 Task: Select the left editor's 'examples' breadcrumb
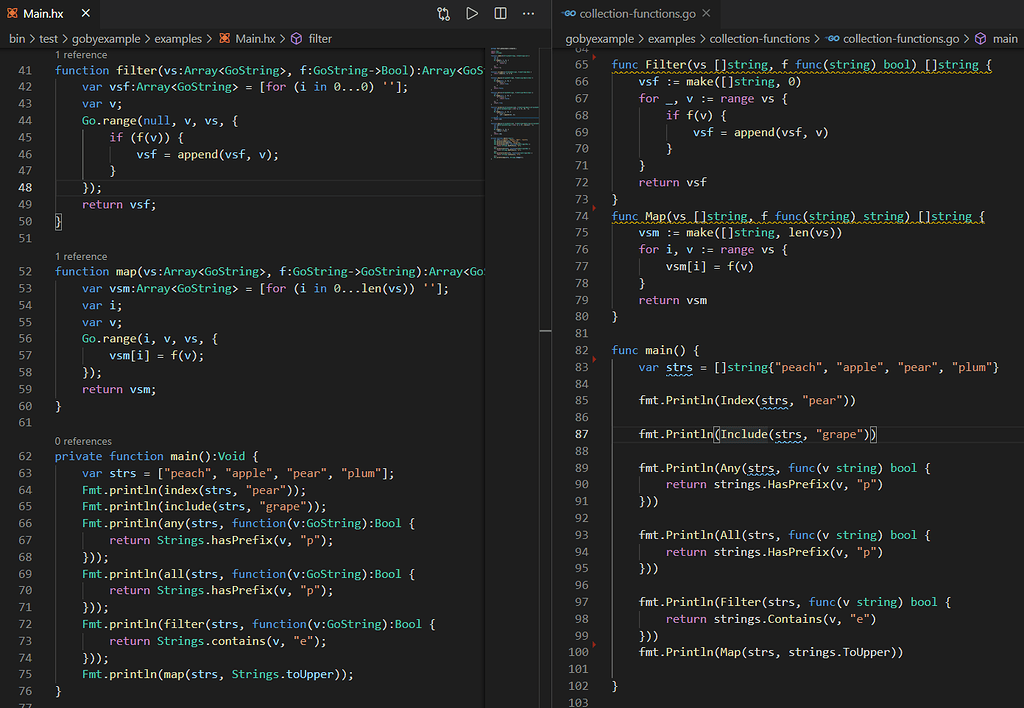[178, 39]
